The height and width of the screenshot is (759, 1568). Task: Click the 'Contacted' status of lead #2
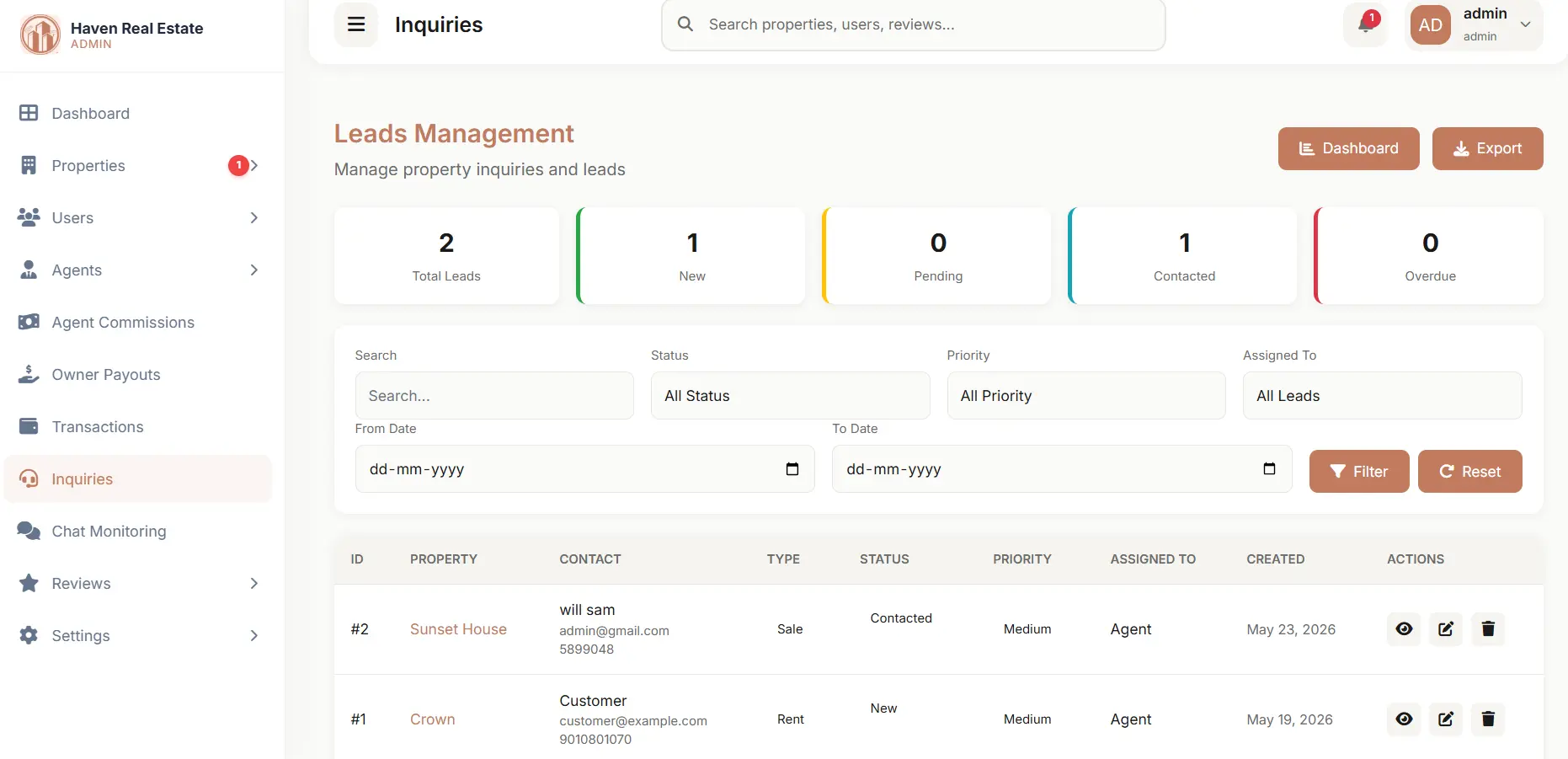point(901,618)
